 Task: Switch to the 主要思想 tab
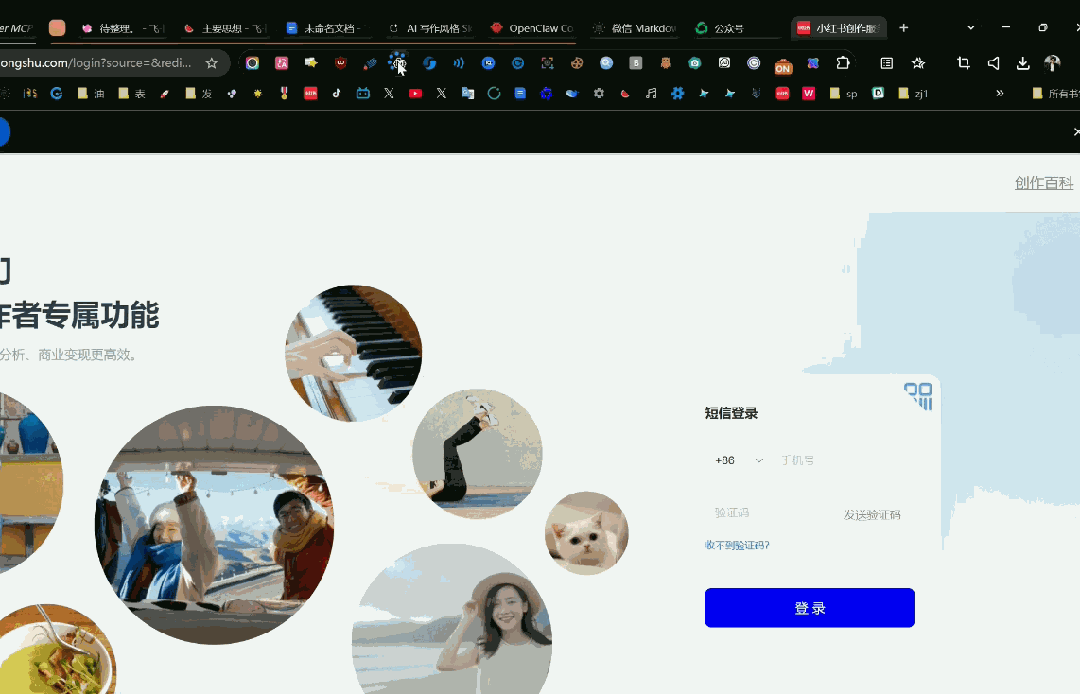[225, 28]
